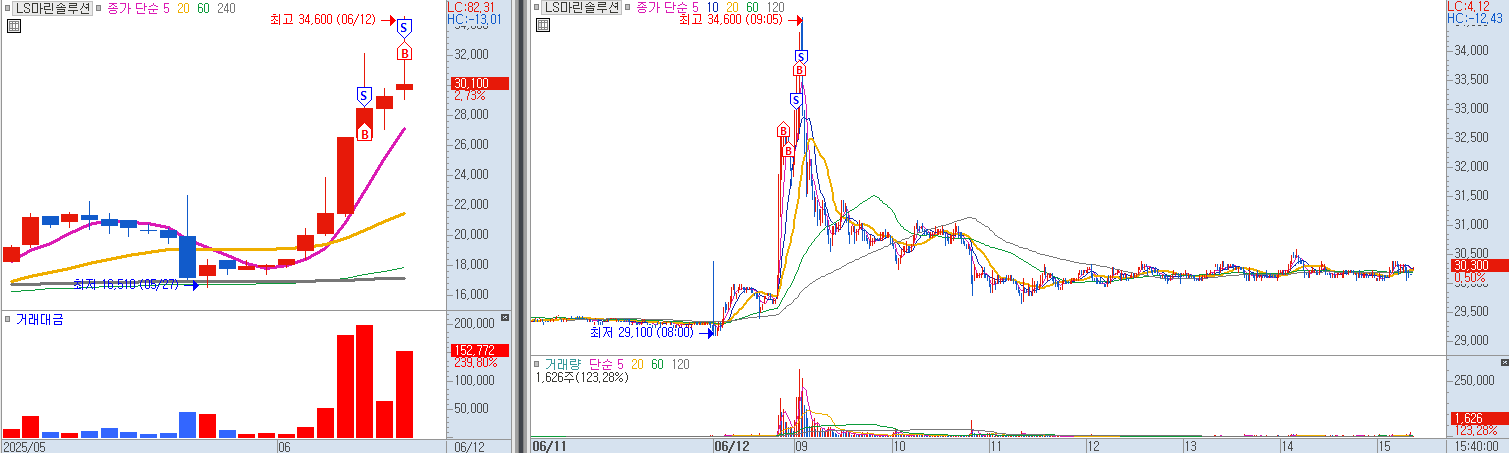Image resolution: width=1509 pixels, height=453 pixels.
Task: Click the 239.80% label under the 152,772 tag
Action: 476,363
